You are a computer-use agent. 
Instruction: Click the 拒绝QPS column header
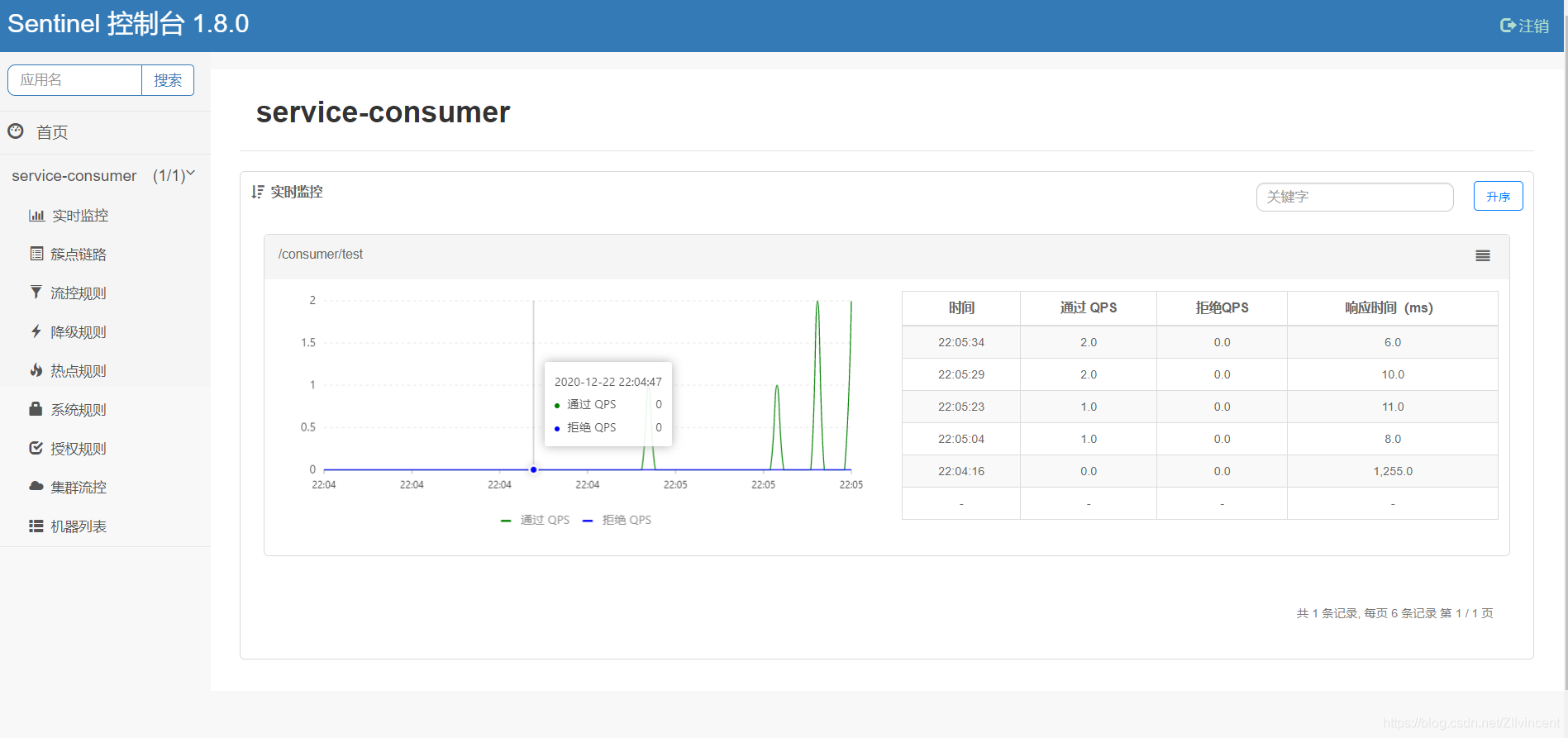pos(1222,308)
